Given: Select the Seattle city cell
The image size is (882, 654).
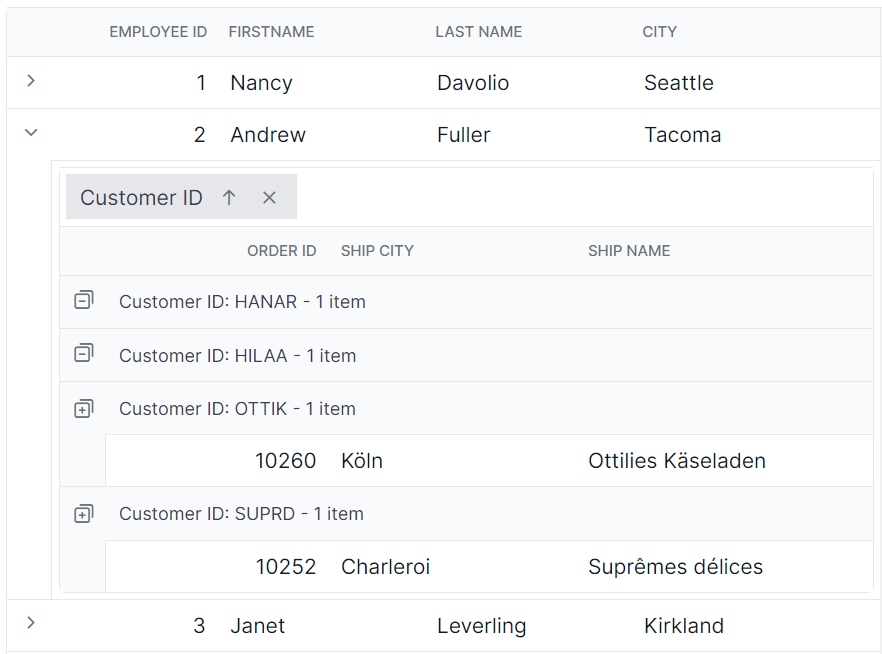Looking at the screenshot, I should pyautogui.click(x=679, y=83).
